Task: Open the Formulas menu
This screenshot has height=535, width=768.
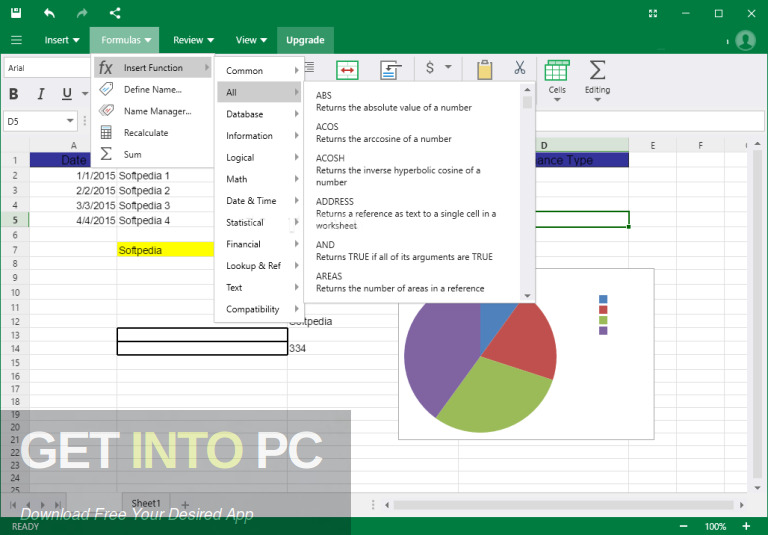Action: point(125,40)
